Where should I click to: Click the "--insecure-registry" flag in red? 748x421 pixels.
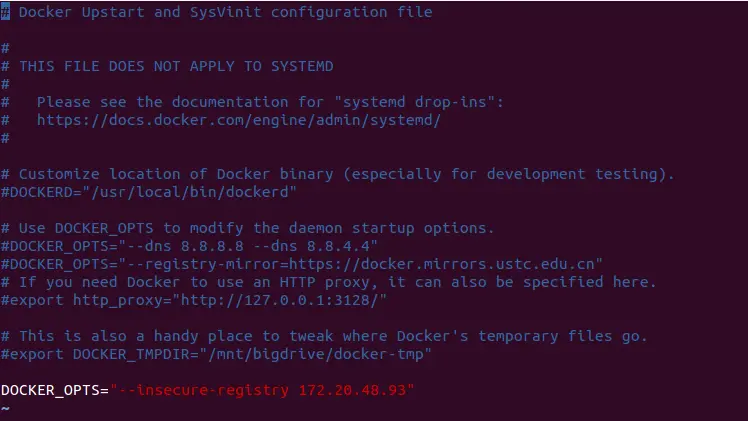click(204, 390)
